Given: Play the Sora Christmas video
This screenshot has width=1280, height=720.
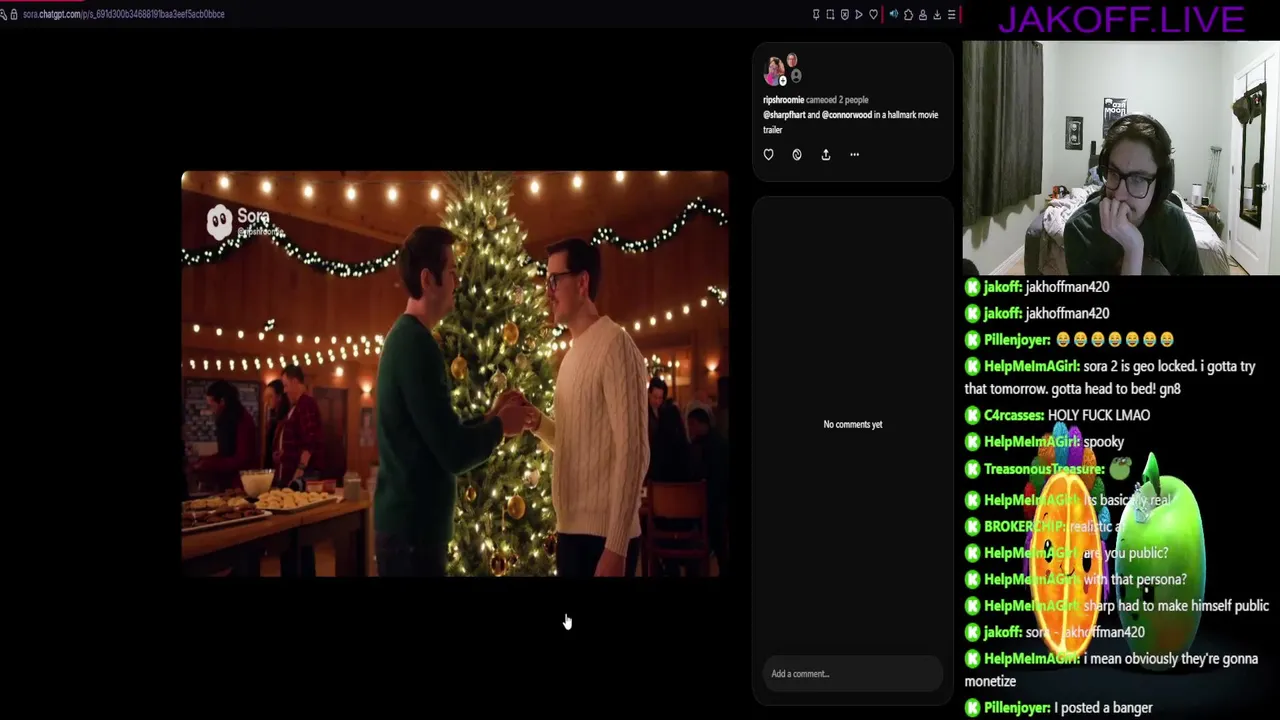Looking at the screenshot, I should (455, 373).
